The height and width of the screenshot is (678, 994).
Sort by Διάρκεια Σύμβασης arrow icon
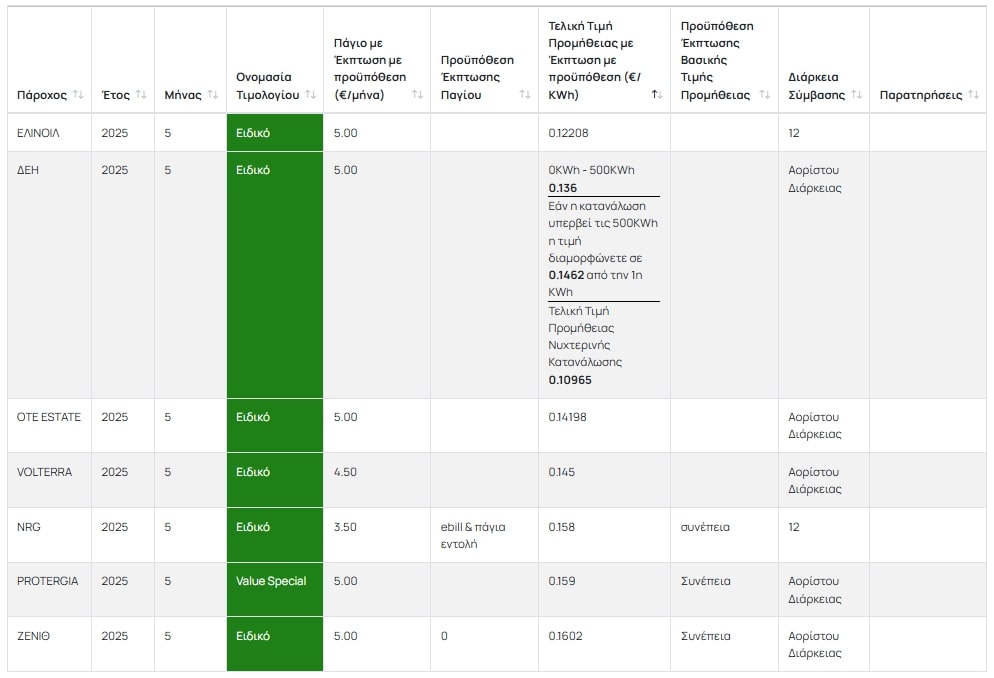point(856,95)
